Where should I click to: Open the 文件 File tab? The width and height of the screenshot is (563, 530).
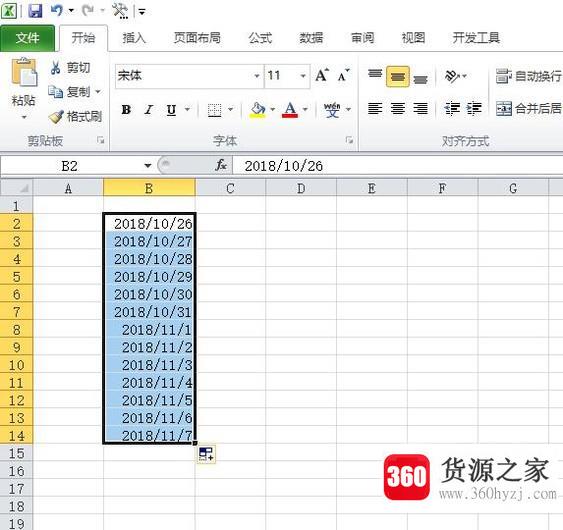coord(27,38)
